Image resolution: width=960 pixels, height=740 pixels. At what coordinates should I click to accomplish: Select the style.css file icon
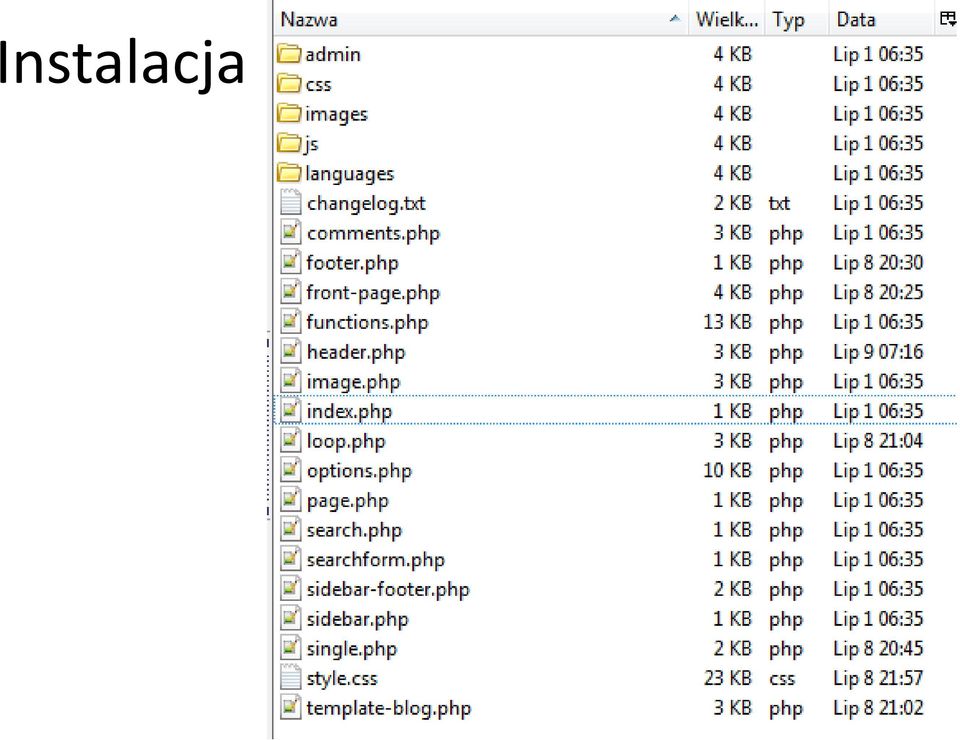290,678
